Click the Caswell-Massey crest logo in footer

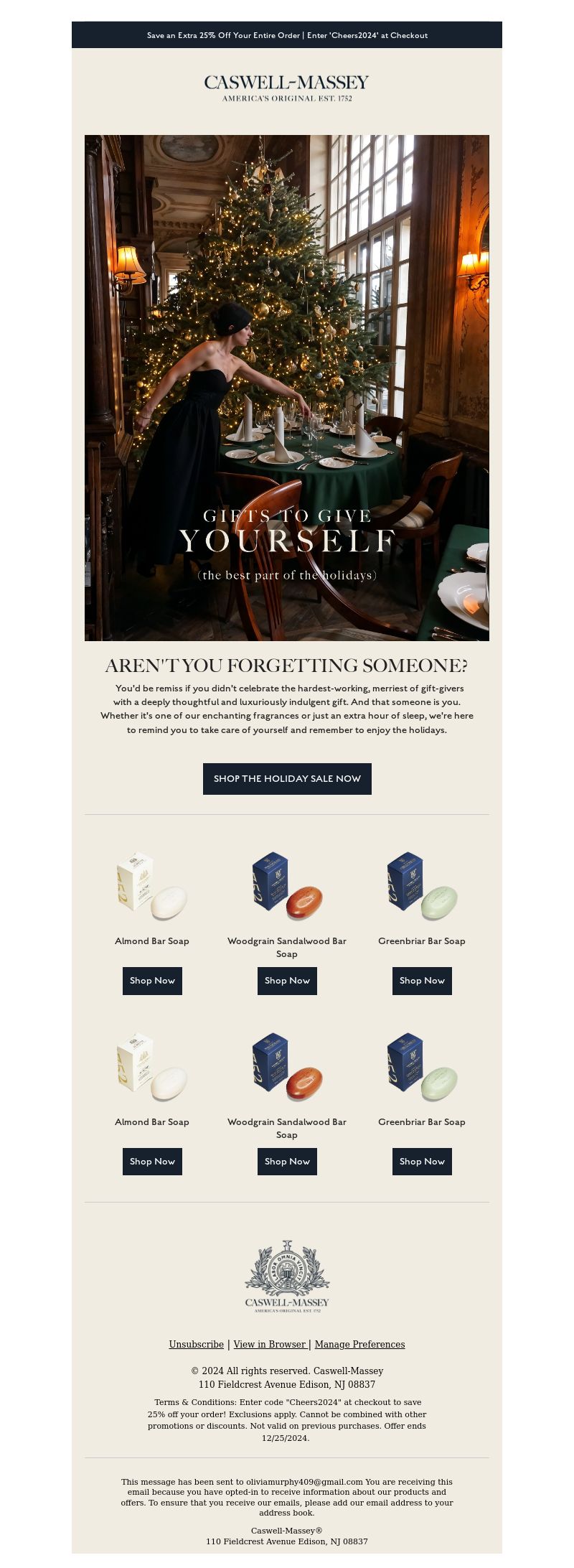click(287, 1276)
